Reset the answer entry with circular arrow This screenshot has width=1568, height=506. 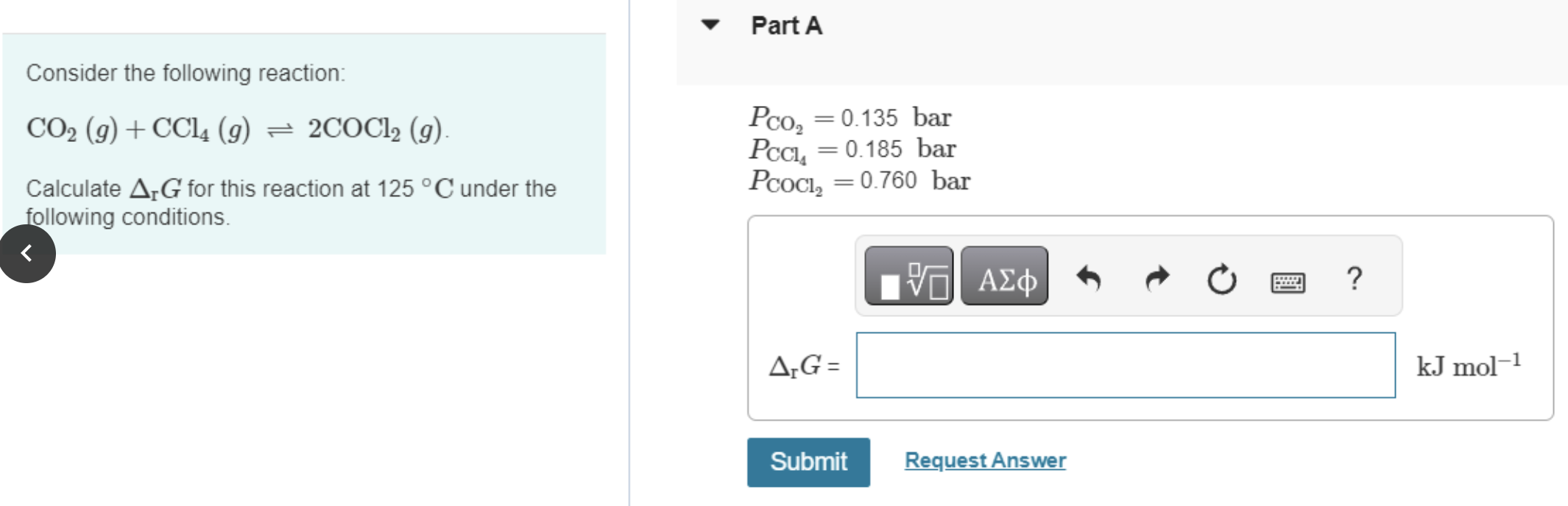pos(1221,278)
